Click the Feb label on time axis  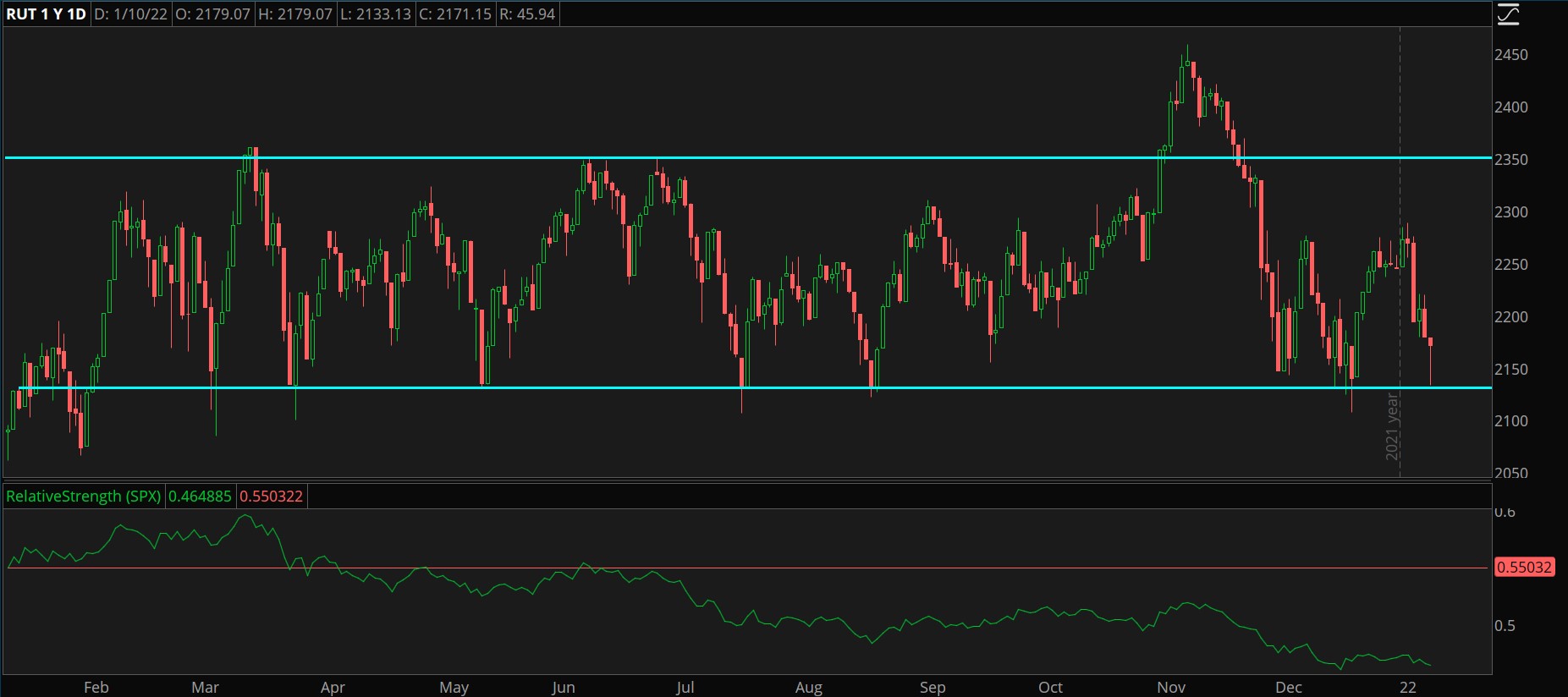point(96,688)
